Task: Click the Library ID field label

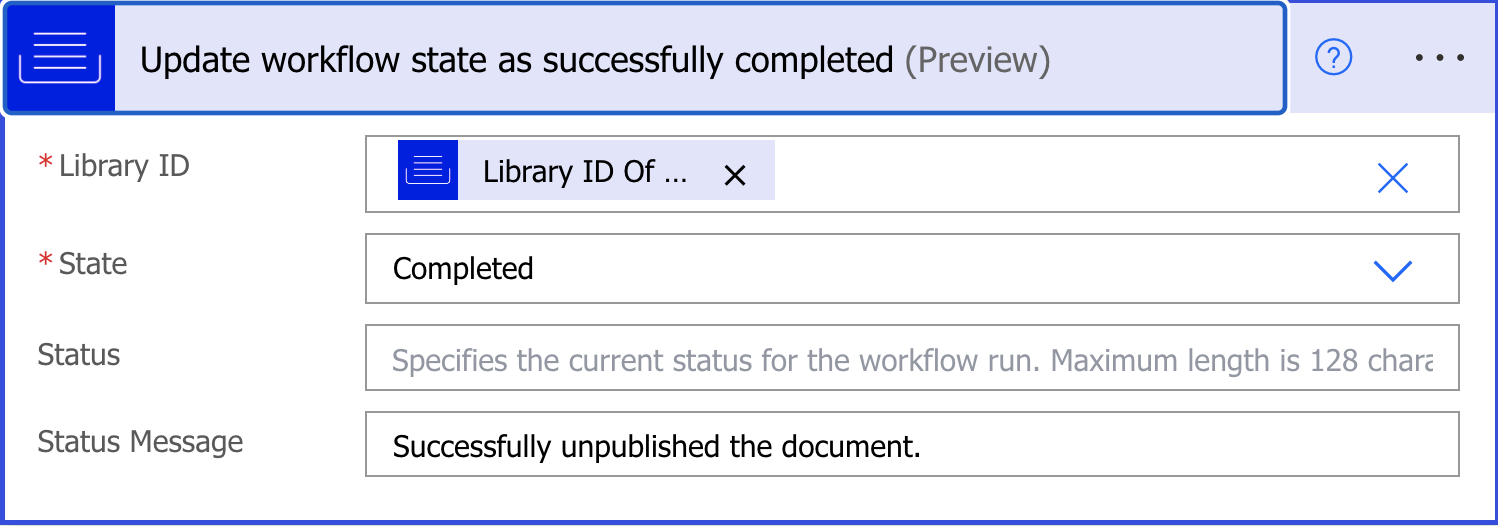Action: tap(124, 166)
